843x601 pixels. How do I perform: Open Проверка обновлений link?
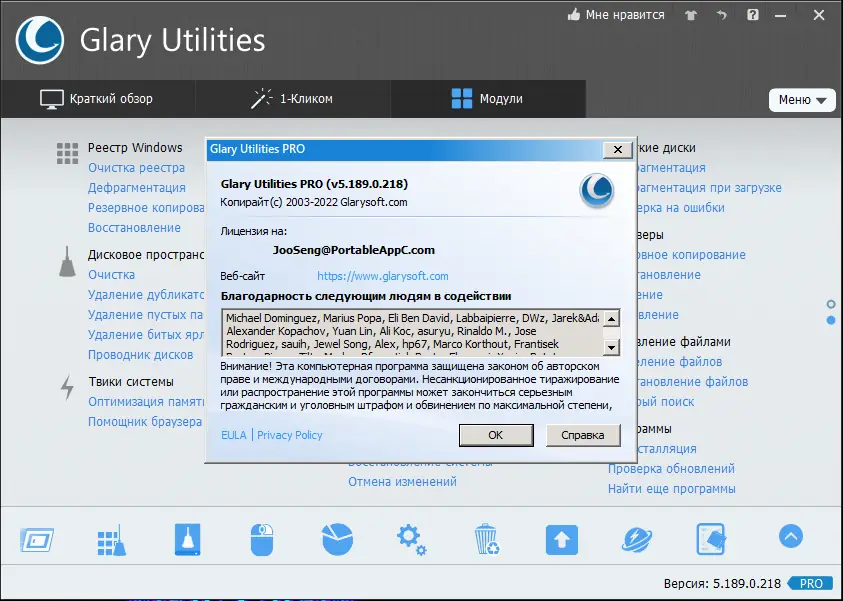point(671,468)
